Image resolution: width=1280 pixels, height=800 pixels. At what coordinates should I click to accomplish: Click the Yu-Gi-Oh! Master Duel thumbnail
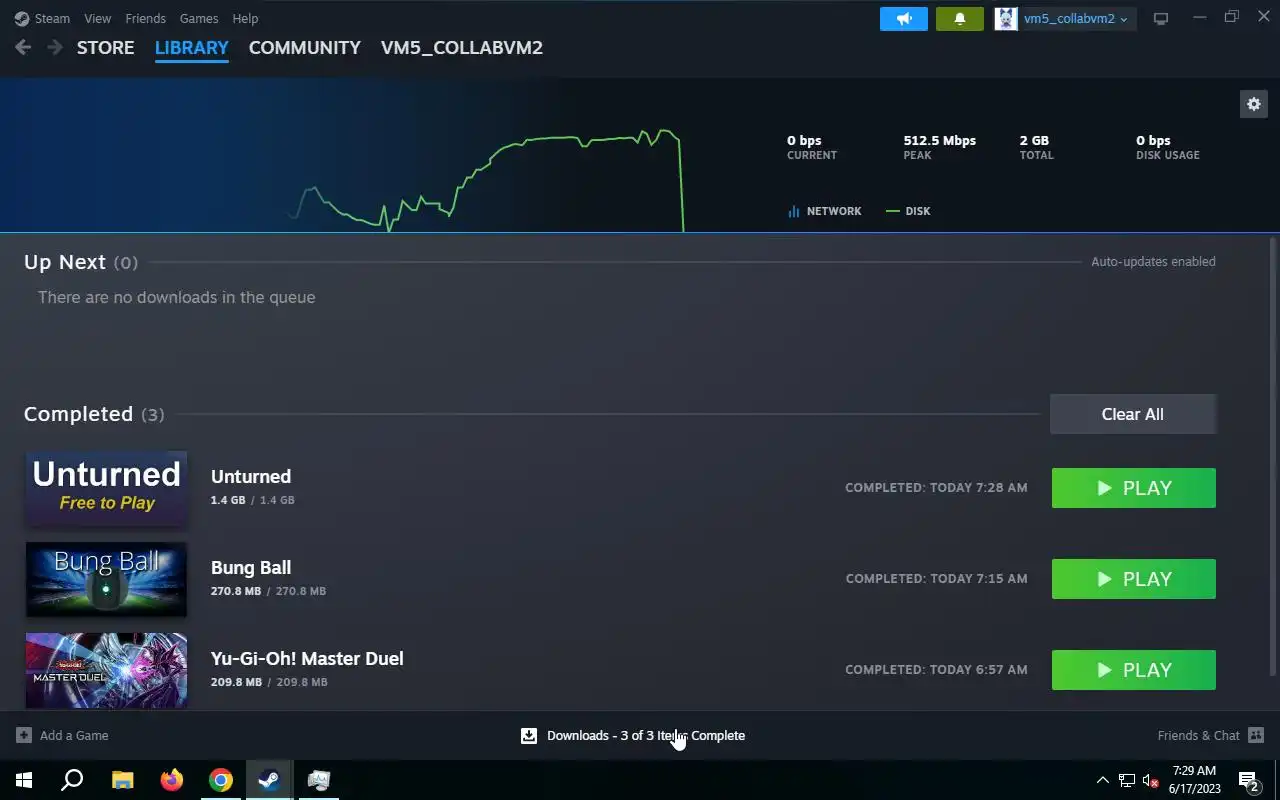(x=106, y=670)
